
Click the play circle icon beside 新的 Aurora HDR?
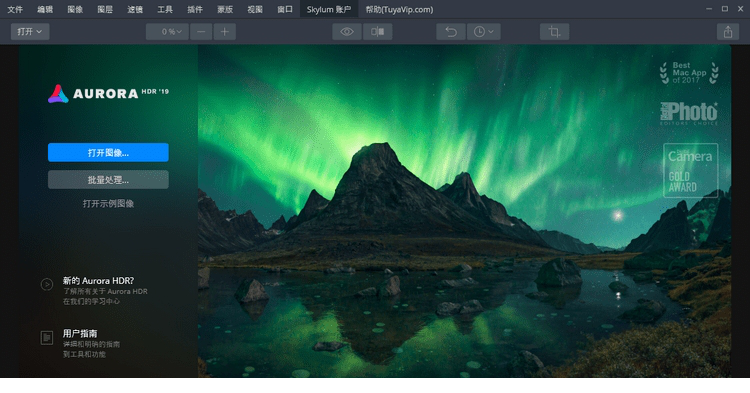pos(46,284)
